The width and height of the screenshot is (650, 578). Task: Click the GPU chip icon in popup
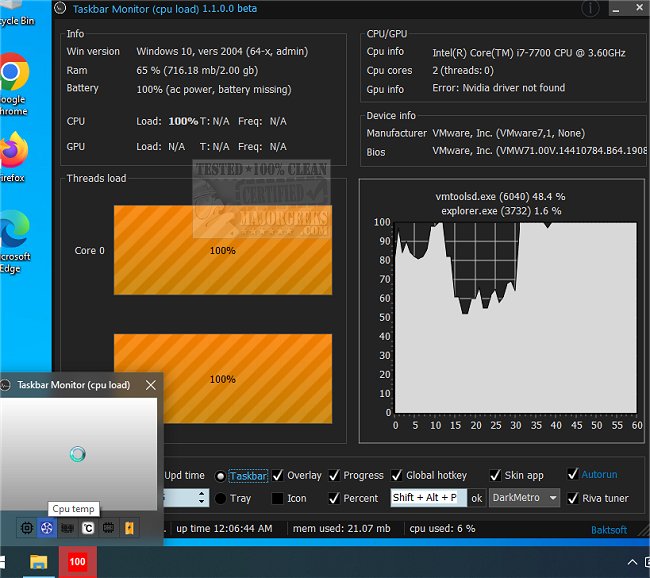pos(108,527)
